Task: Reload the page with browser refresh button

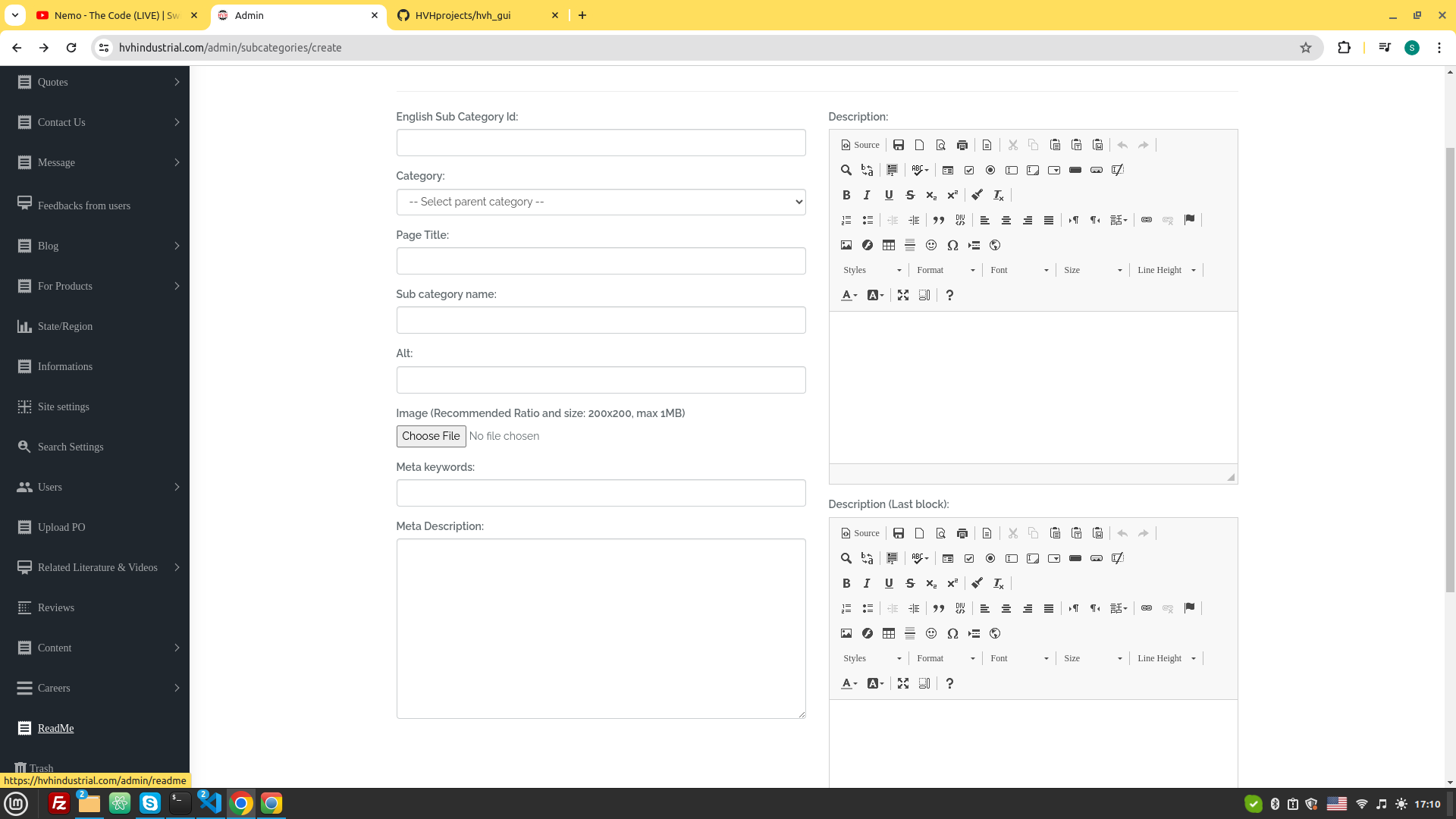Action: coord(71,48)
